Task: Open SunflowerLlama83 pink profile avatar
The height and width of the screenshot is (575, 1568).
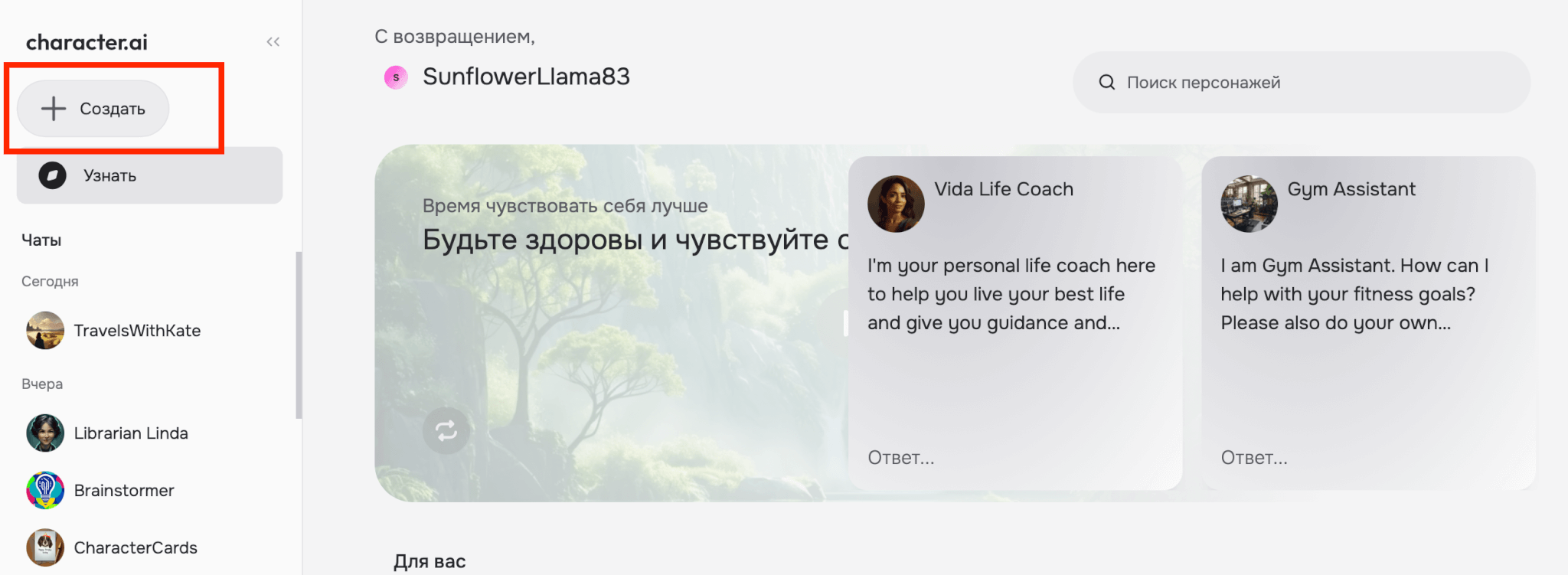Action: click(396, 77)
